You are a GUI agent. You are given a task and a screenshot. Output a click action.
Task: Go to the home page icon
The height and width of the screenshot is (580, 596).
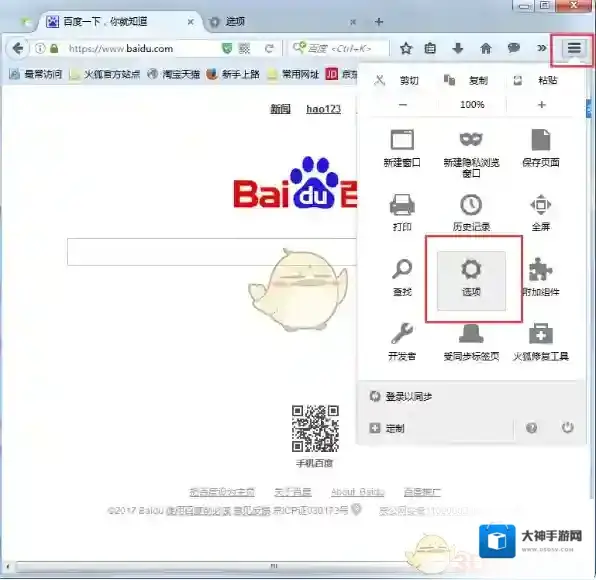click(x=486, y=48)
